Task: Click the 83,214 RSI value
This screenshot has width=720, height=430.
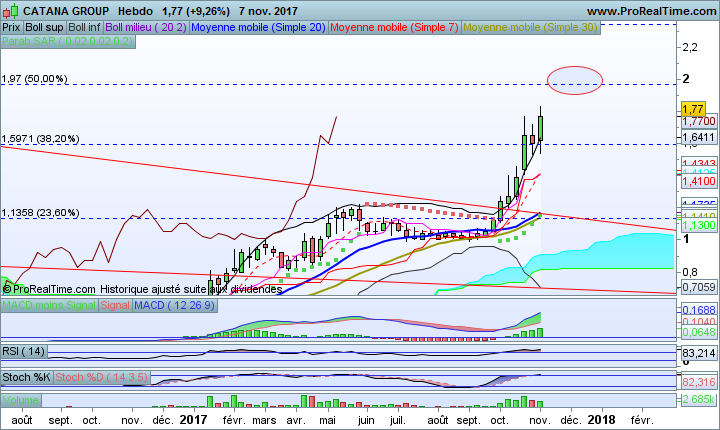Action: 698,353
